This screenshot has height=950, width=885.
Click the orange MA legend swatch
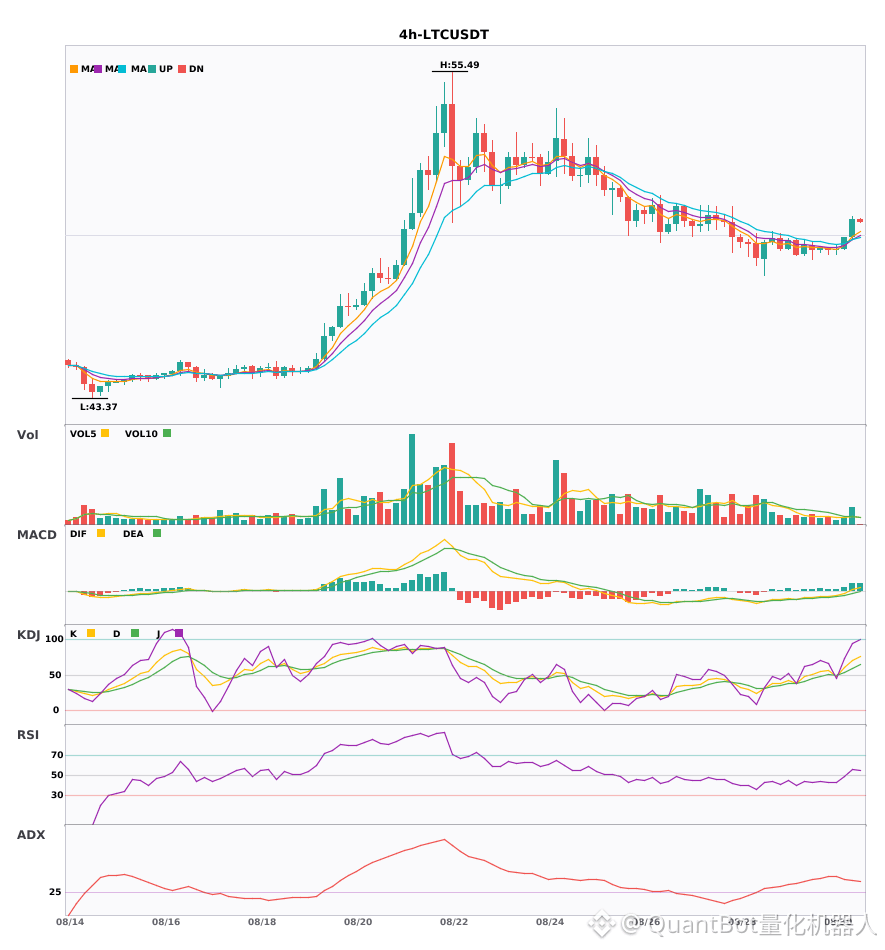coord(74,69)
